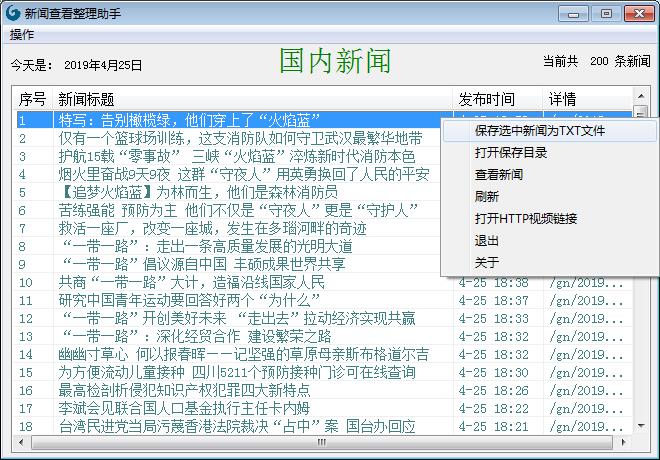This screenshot has height=460, width=660.
Task: Choose 打开保存目录 menu entry
Action: point(510,153)
